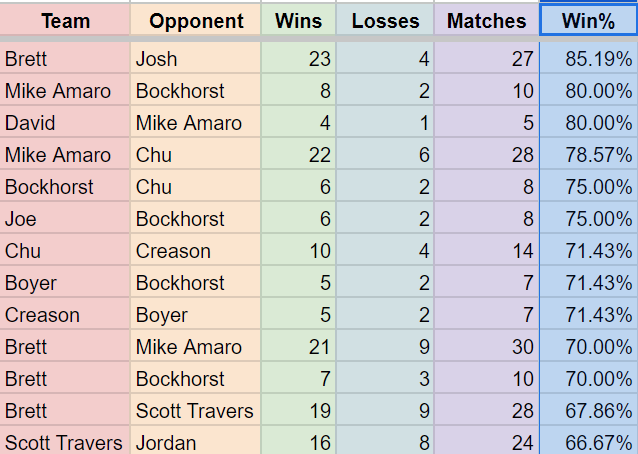
Task: Click the Wins column header
Action: coord(298,20)
